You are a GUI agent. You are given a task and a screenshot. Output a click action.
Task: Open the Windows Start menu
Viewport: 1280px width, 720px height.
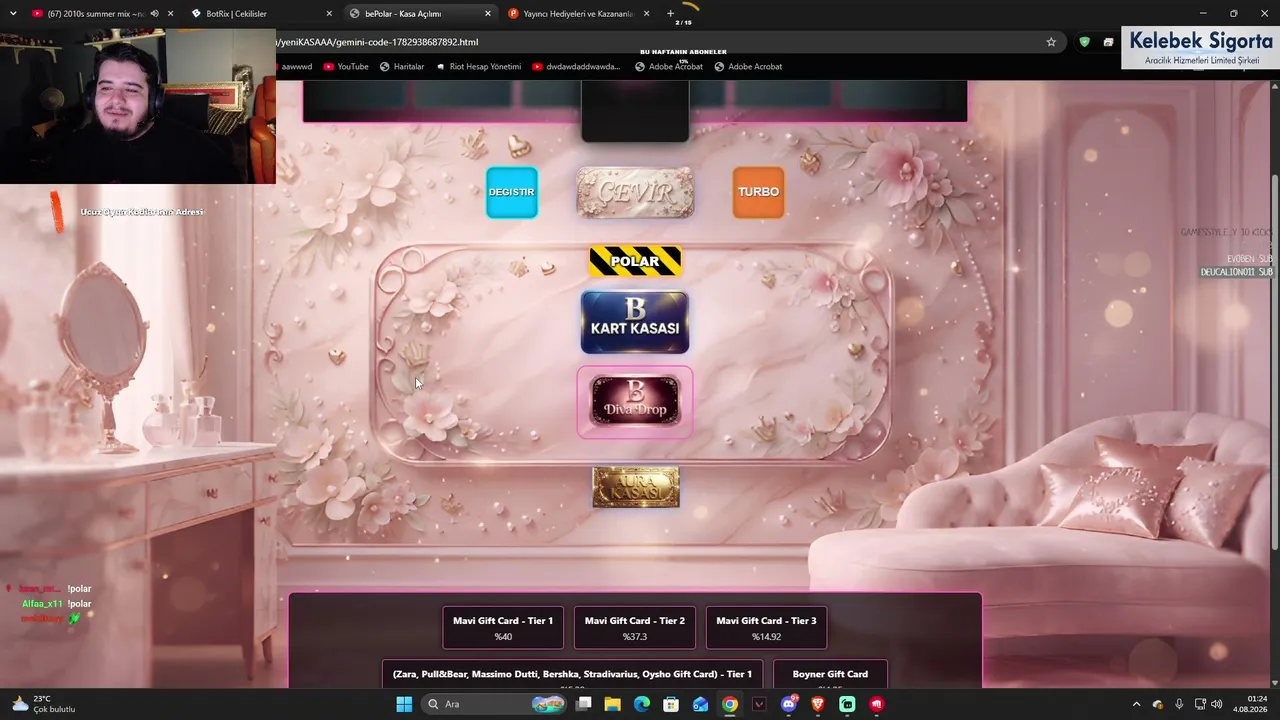point(404,704)
